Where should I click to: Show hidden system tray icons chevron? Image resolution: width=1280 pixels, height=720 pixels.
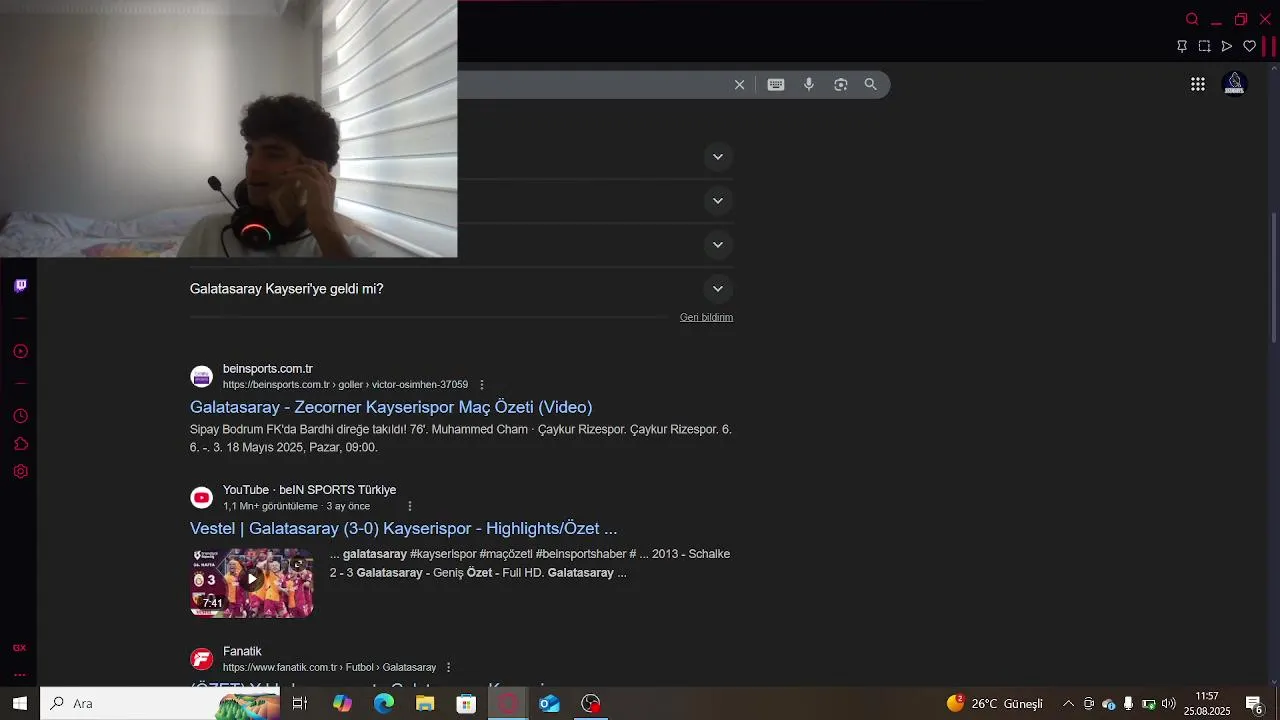1068,703
